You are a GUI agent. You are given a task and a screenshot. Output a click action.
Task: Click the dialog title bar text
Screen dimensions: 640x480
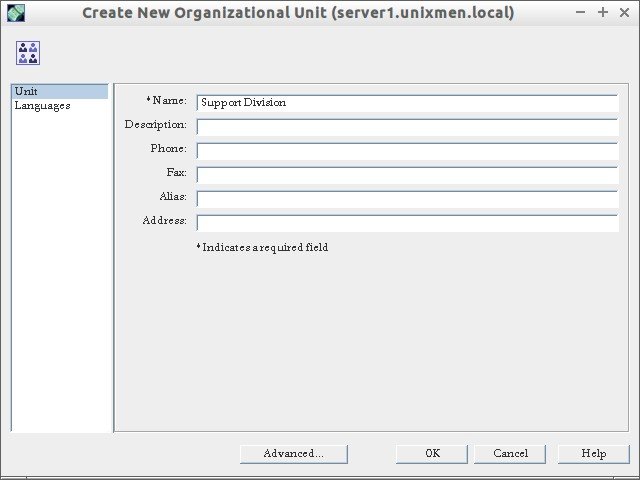coord(298,13)
